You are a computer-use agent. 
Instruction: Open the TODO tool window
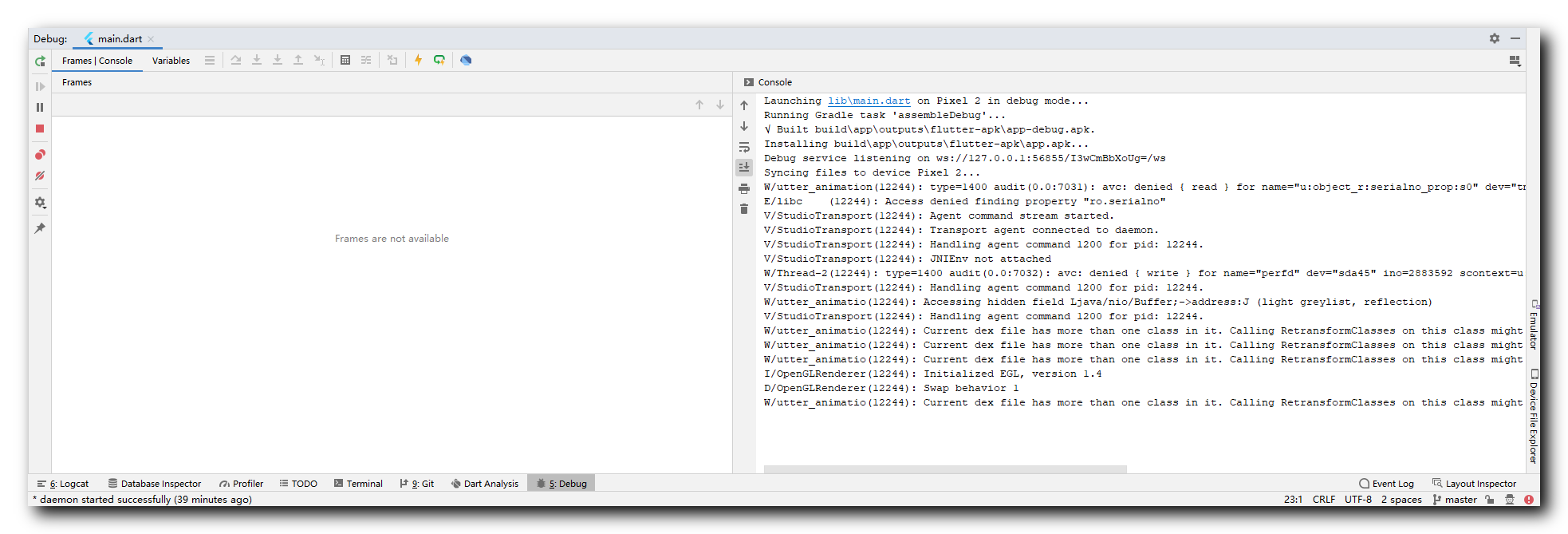[x=298, y=484]
